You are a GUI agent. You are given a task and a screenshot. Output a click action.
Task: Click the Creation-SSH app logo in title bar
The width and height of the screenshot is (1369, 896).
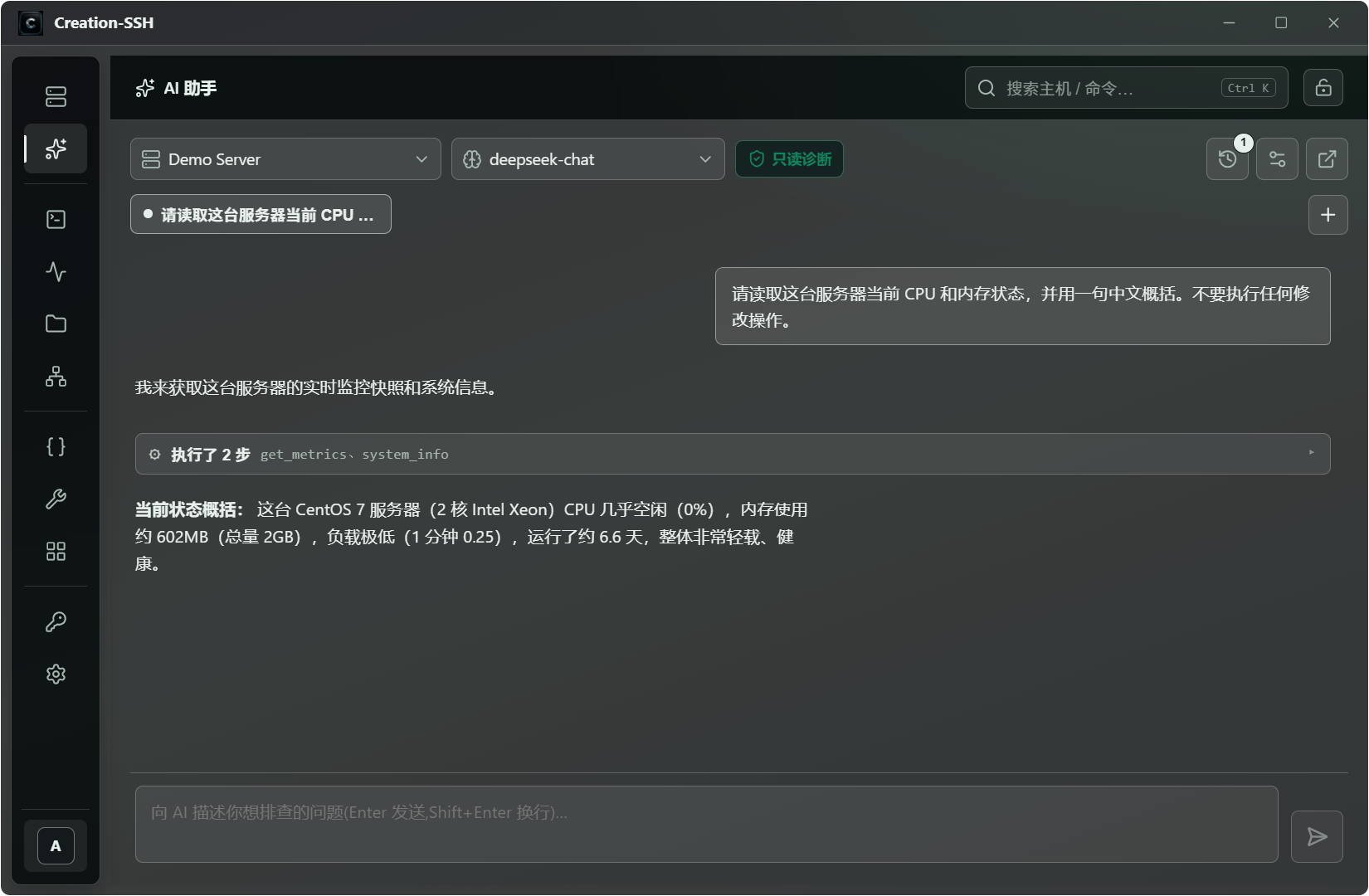(x=31, y=22)
